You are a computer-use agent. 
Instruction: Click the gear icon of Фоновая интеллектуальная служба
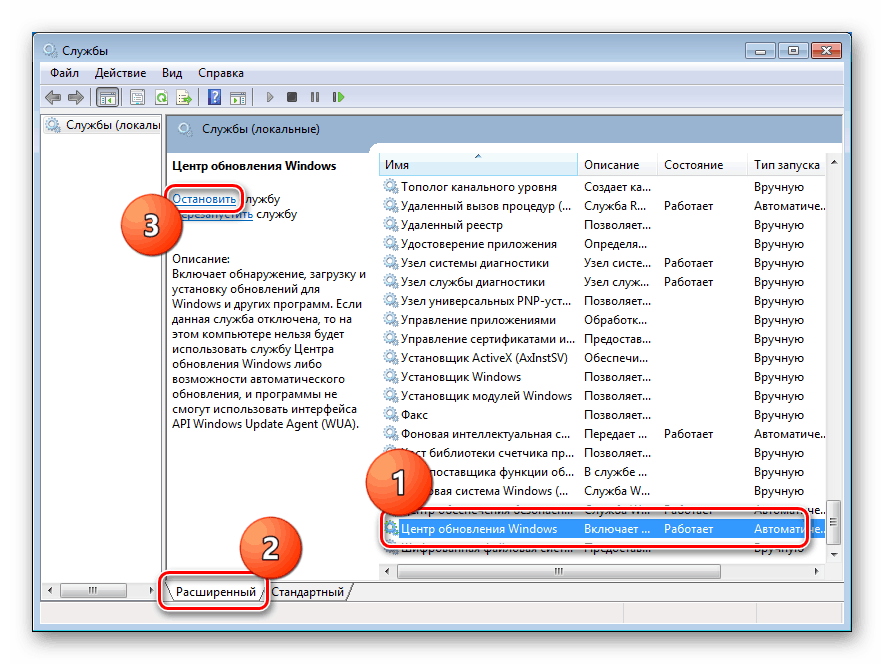(x=391, y=434)
